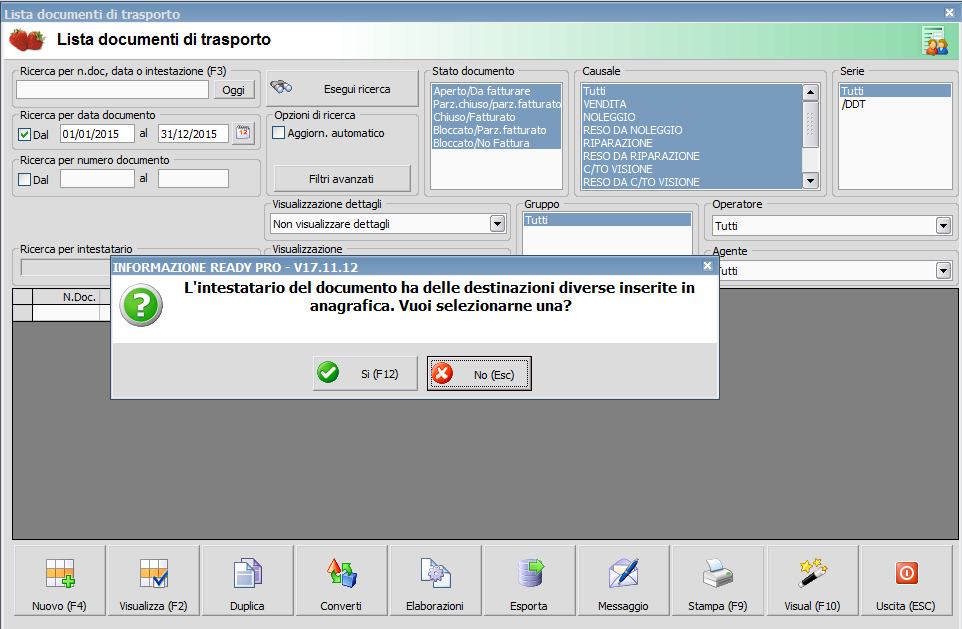Click Stampa (F9) print button
962x629 pixels.
pyautogui.click(x=717, y=581)
